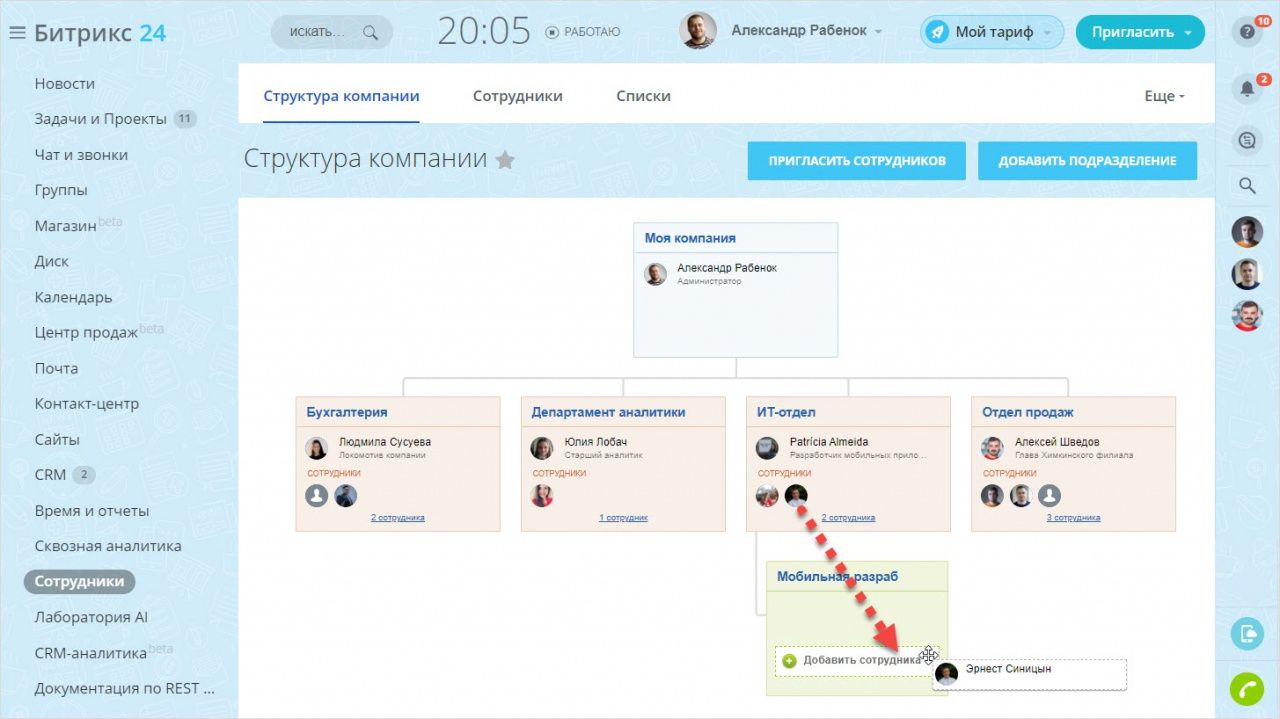
Task: Open the red-shirt contact avatar in the right sidebar
Action: pyautogui.click(x=1246, y=315)
